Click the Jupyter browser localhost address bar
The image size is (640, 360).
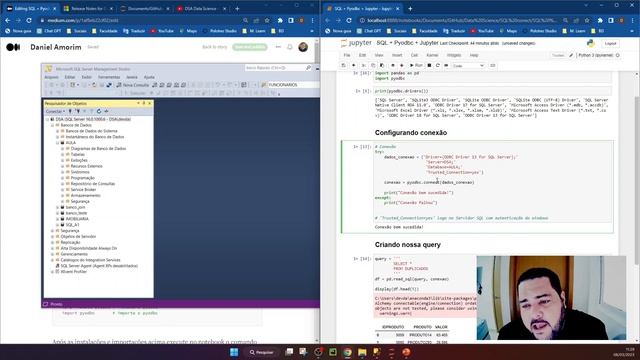pyautogui.click(x=461, y=20)
